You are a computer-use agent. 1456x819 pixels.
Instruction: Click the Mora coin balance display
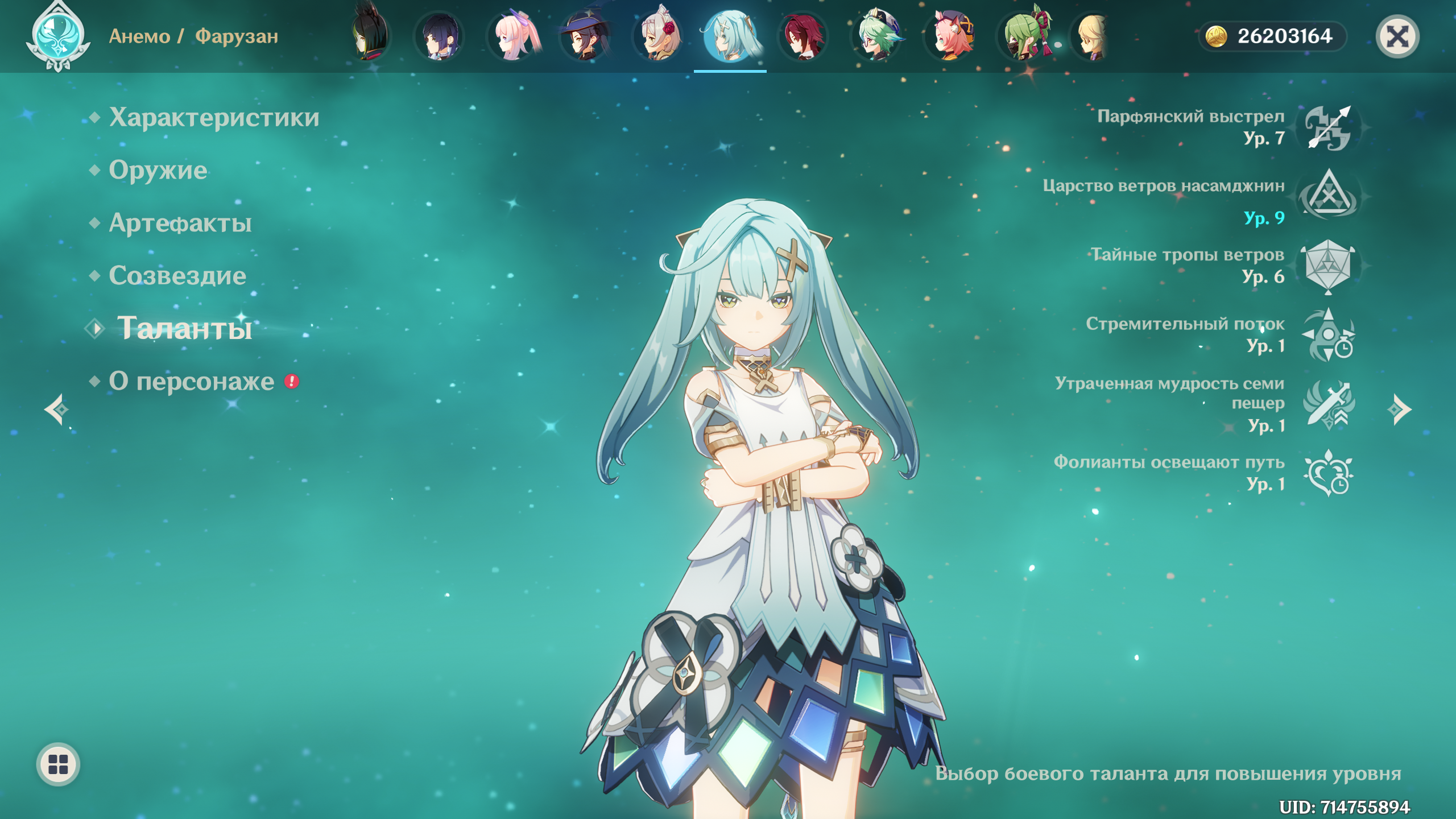click(1273, 36)
